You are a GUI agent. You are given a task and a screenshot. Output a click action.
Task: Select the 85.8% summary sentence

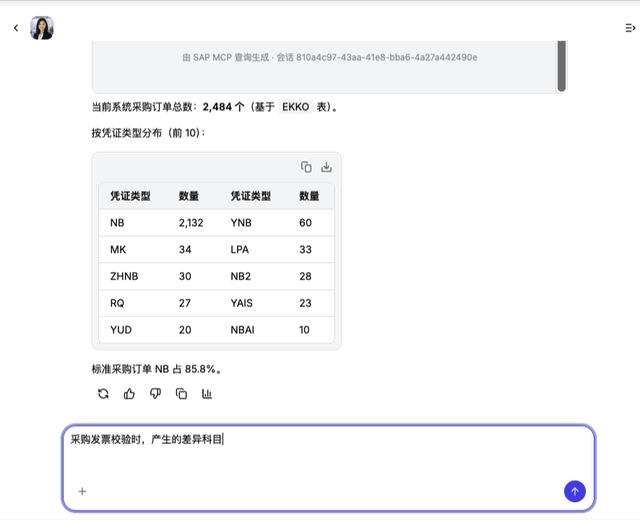click(157, 369)
